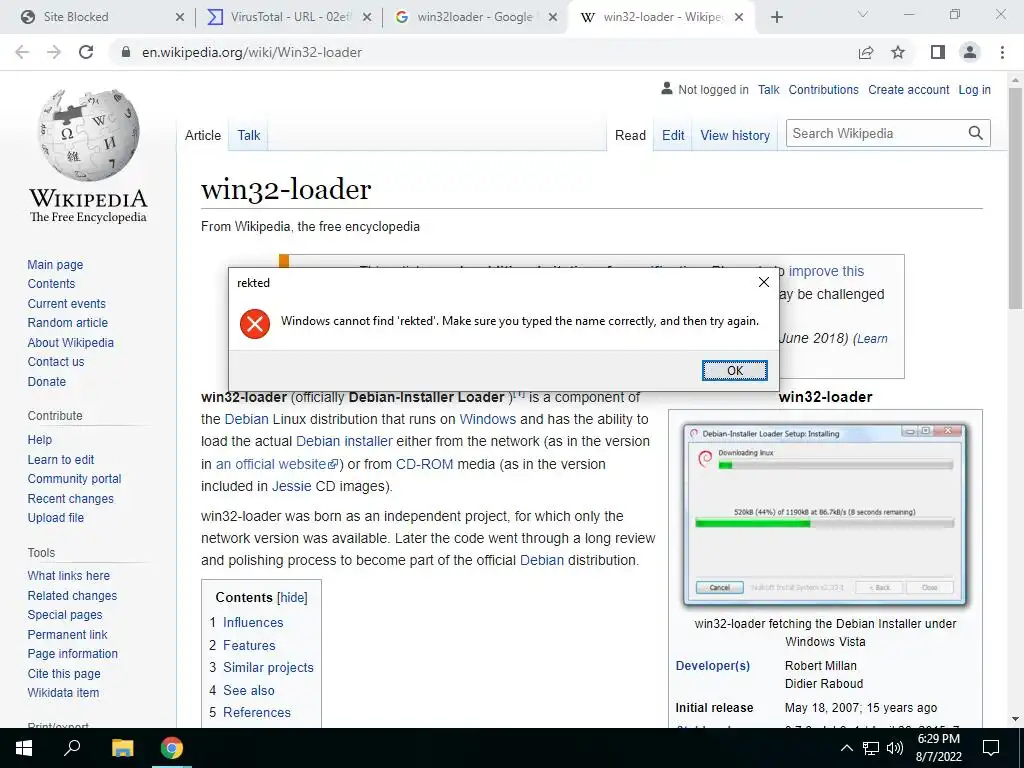Hide the Contents table via hide toggle

(x=292, y=598)
